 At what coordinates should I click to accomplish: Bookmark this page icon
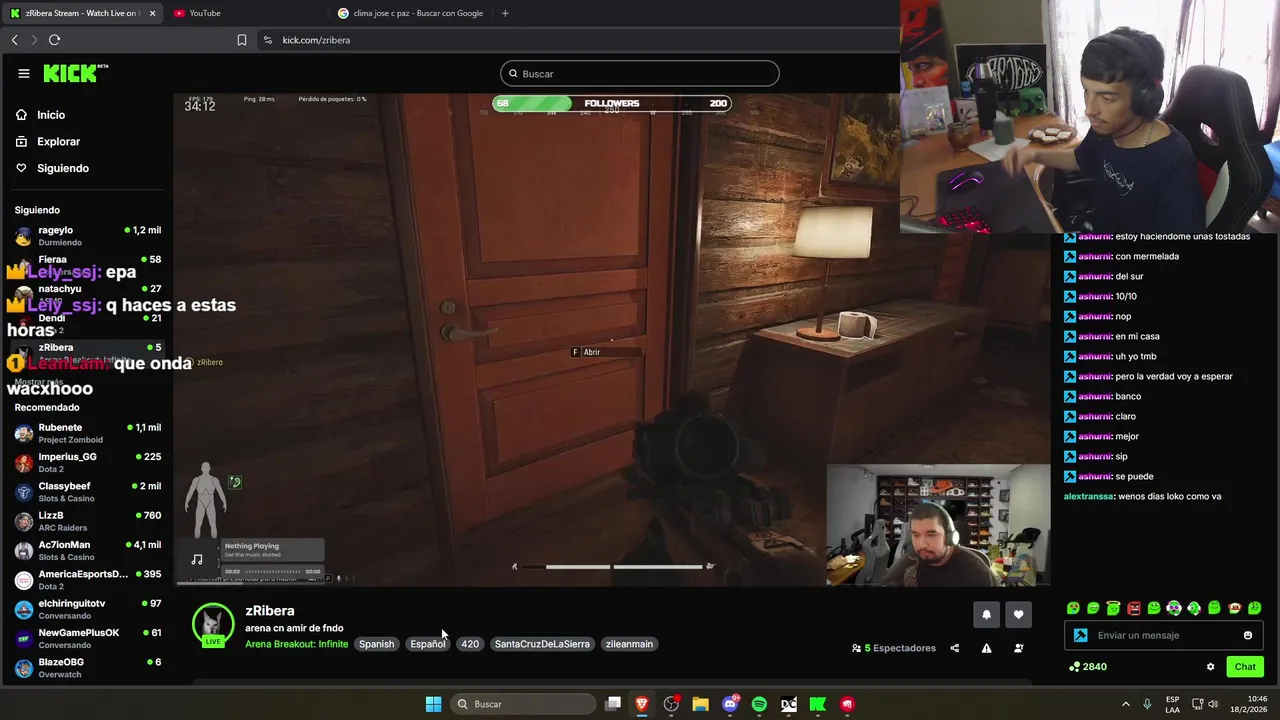pos(241,40)
